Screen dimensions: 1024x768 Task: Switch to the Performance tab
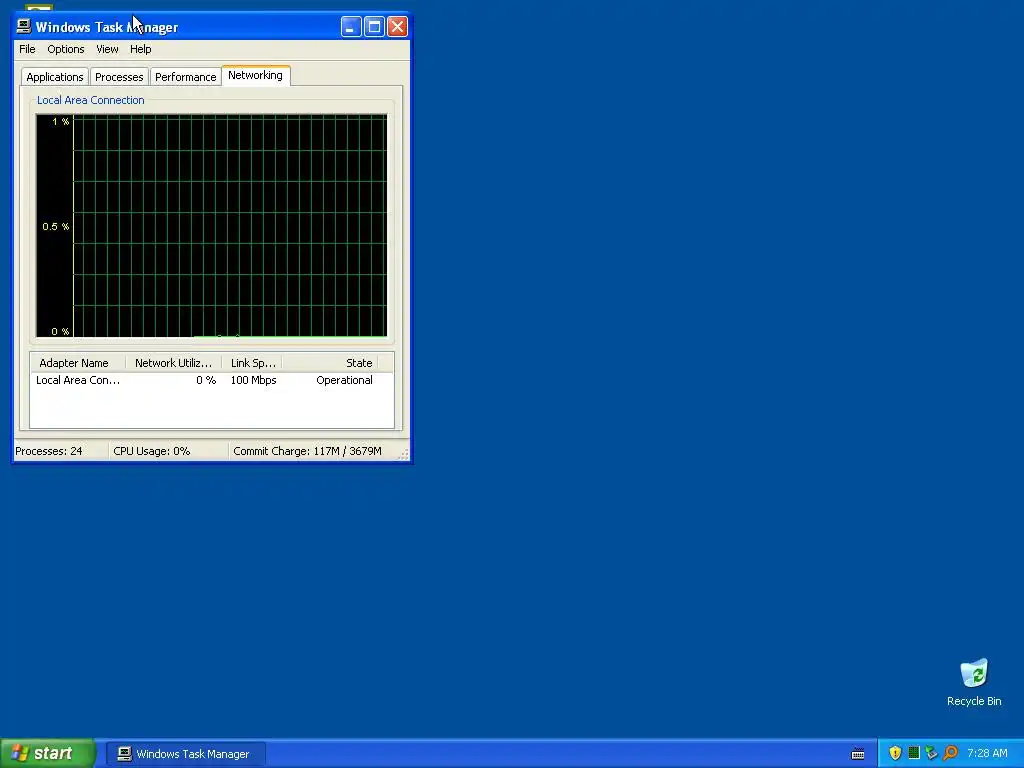185,76
